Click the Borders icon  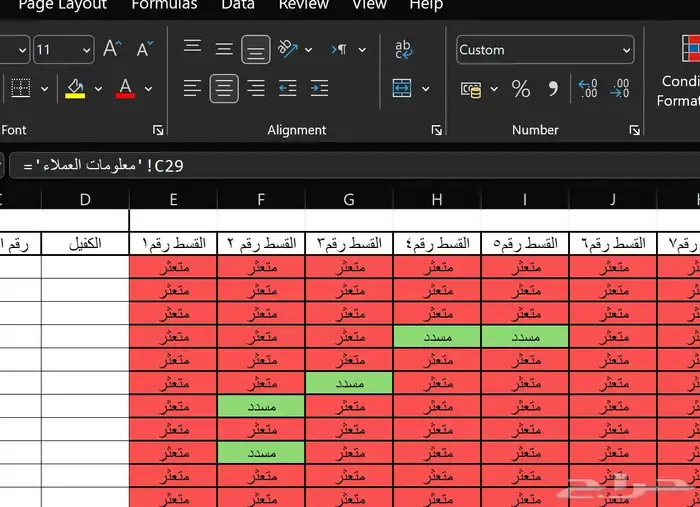21,88
